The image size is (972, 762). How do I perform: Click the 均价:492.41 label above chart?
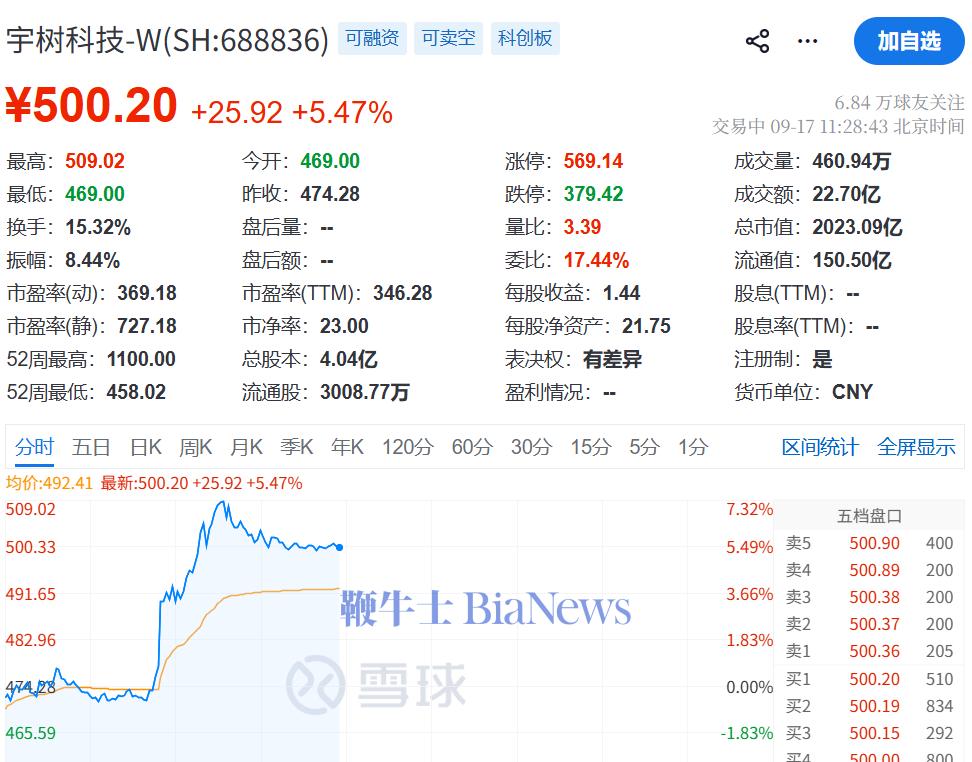[x=49, y=483]
